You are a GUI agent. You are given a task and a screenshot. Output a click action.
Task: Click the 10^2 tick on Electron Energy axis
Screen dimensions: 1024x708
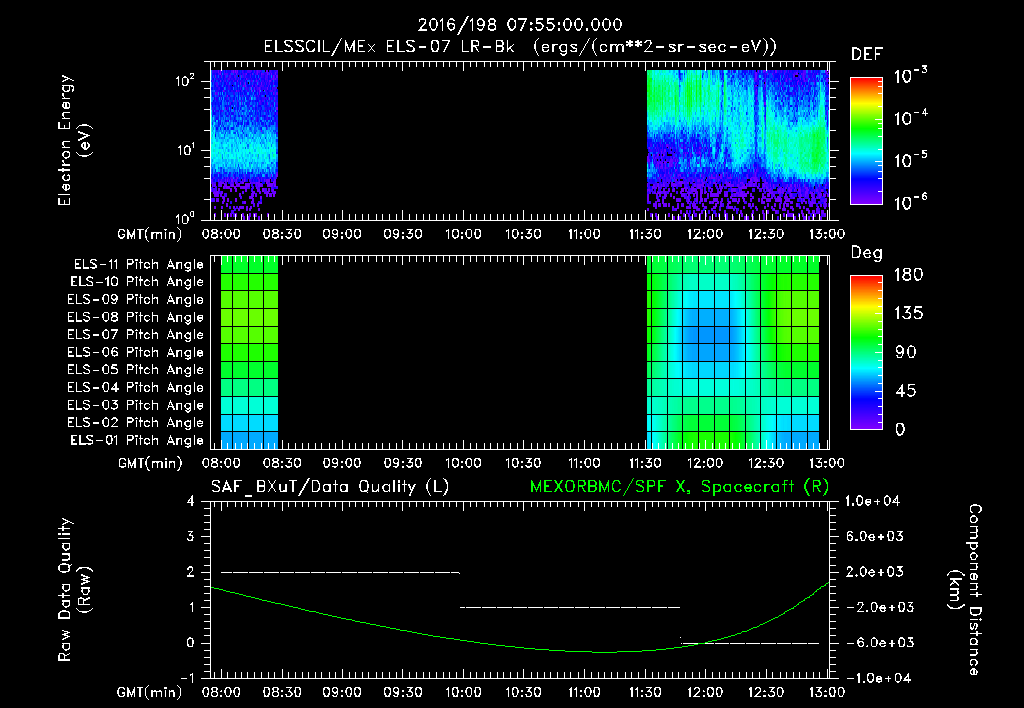click(x=185, y=81)
